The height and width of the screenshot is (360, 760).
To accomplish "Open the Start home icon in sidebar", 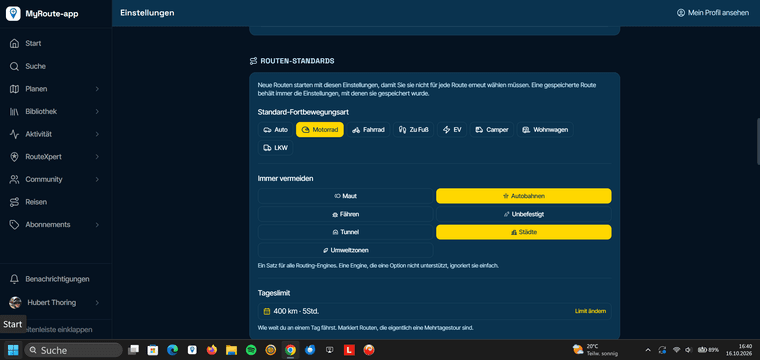I will 15,44.
